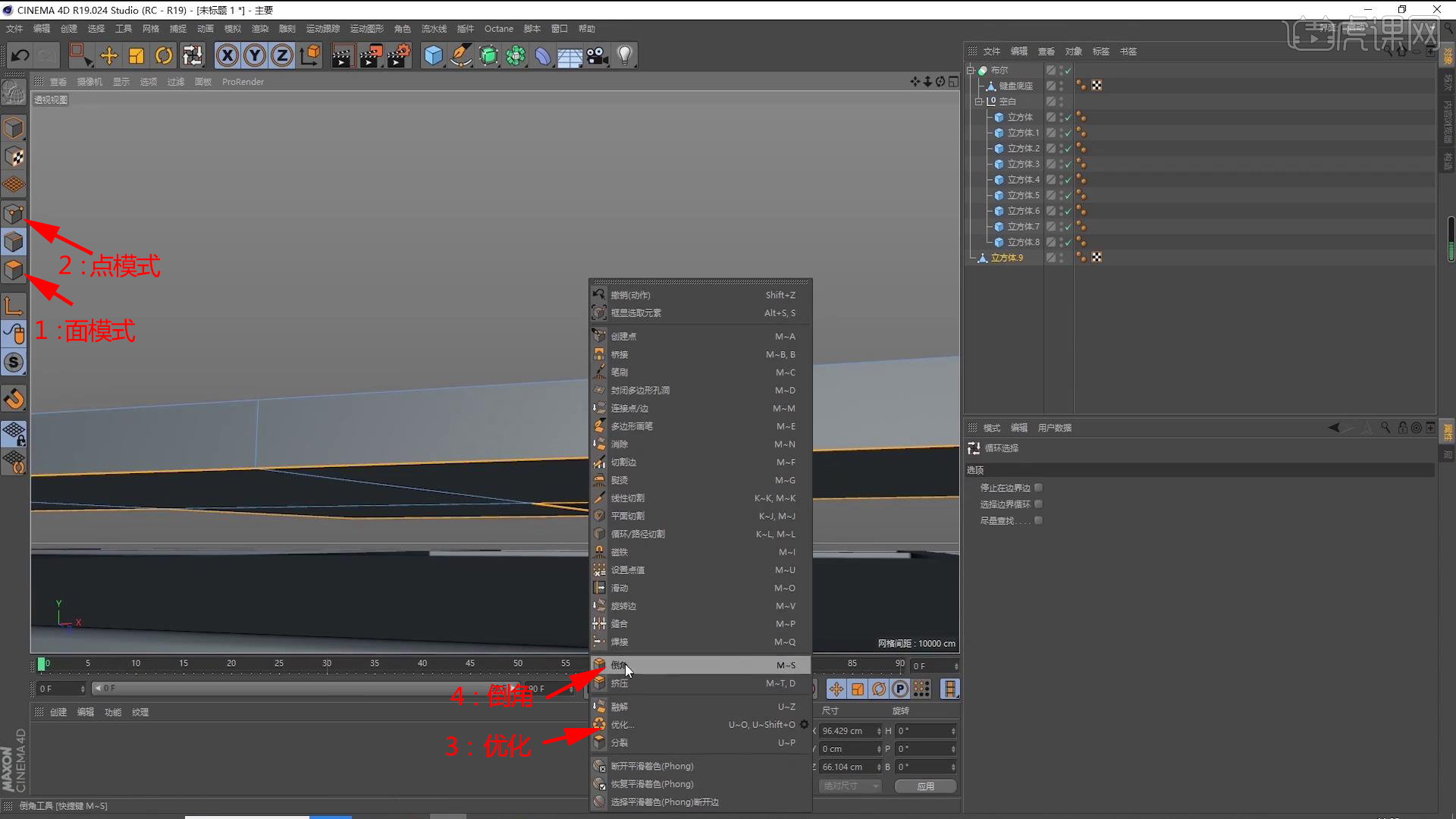Click the Undo arrow icon

coord(20,55)
